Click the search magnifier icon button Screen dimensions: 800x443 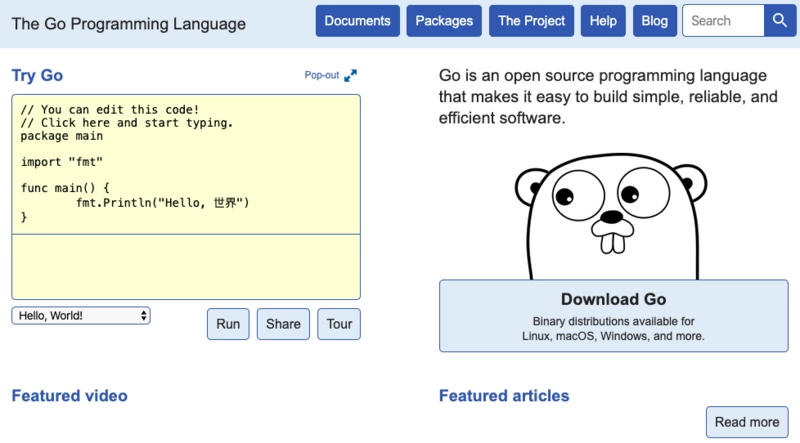(780, 21)
